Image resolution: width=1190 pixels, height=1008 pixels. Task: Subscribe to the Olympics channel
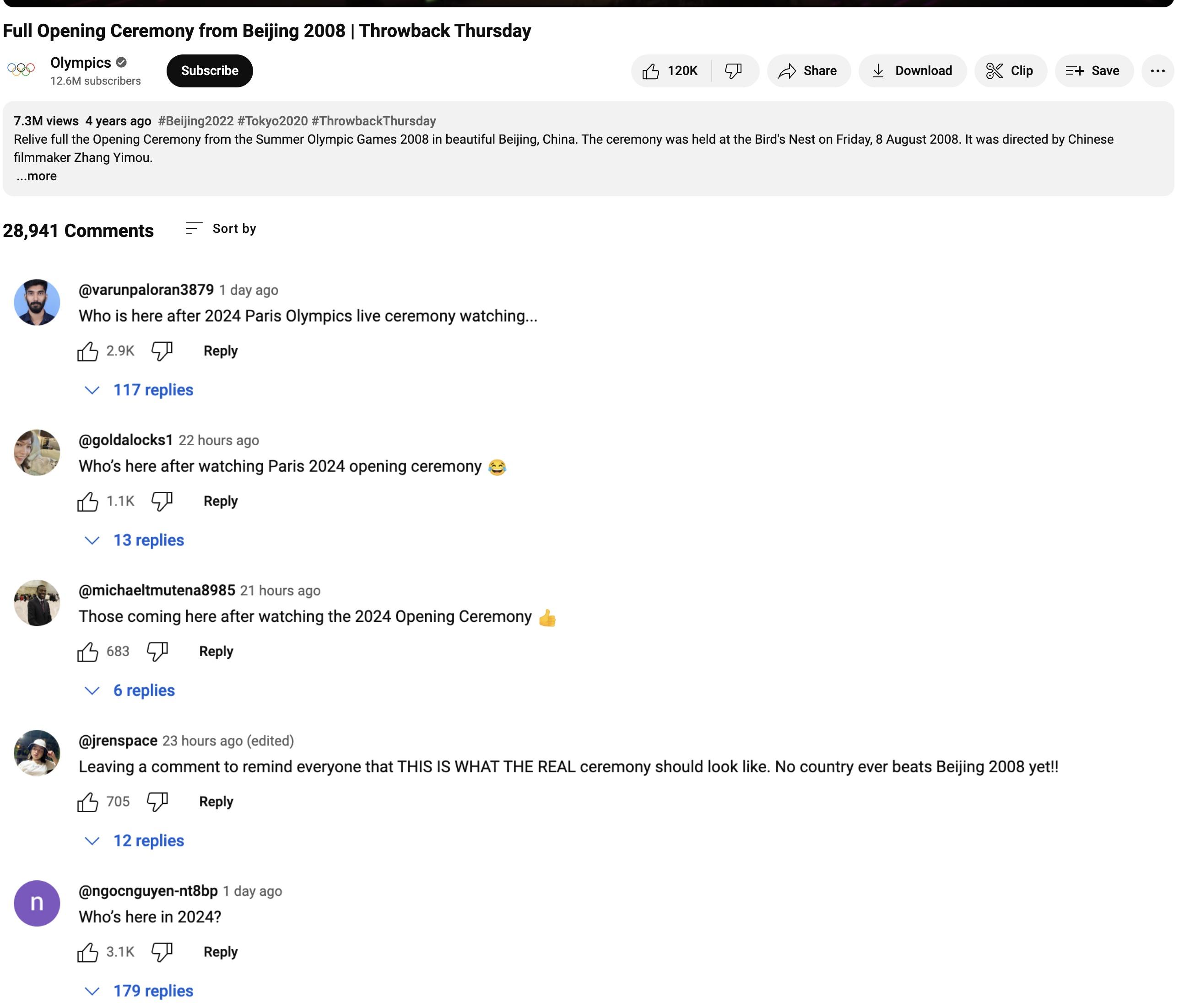pyautogui.click(x=210, y=71)
